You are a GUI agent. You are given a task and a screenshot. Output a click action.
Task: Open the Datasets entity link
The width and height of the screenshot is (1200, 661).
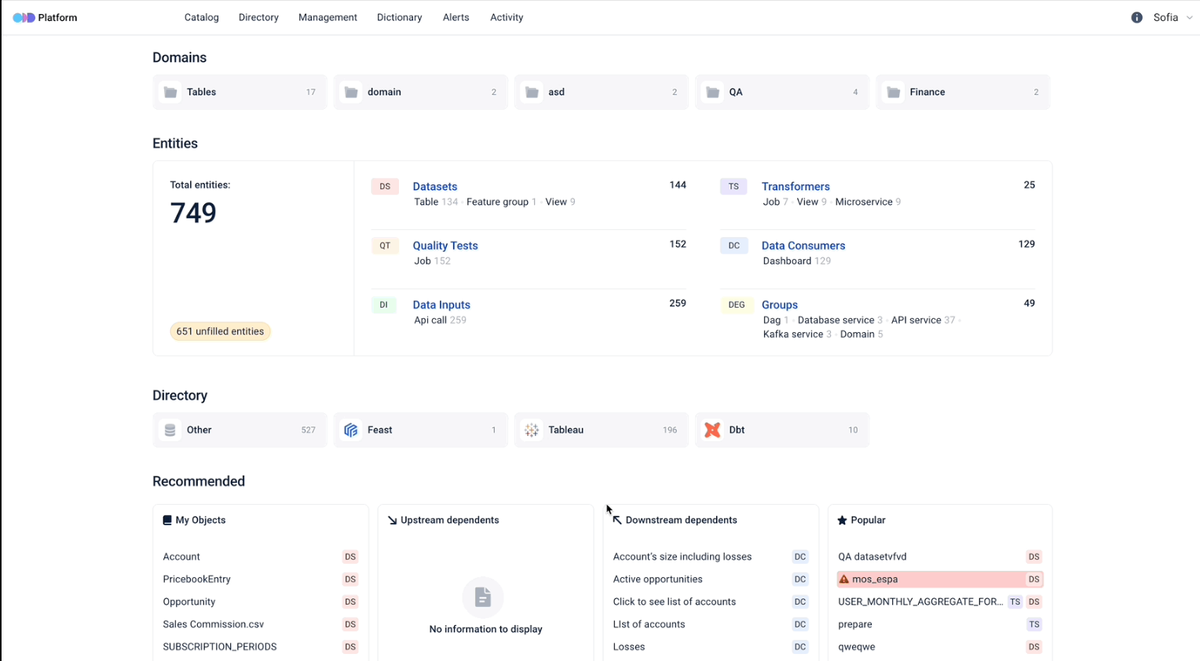pyautogui.click(x=435, y=187)
